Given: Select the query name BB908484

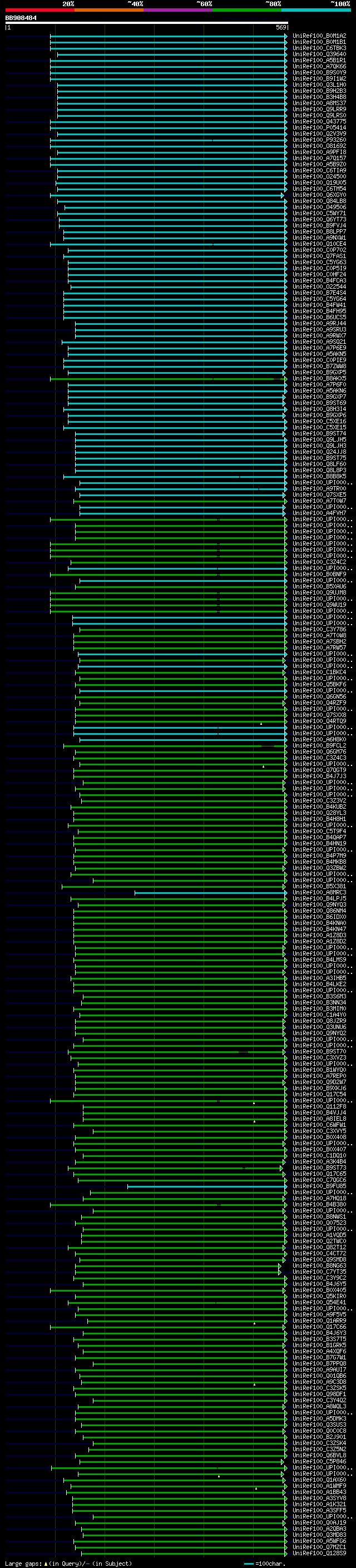Looking at the screenshot, I should coord(21,18).
